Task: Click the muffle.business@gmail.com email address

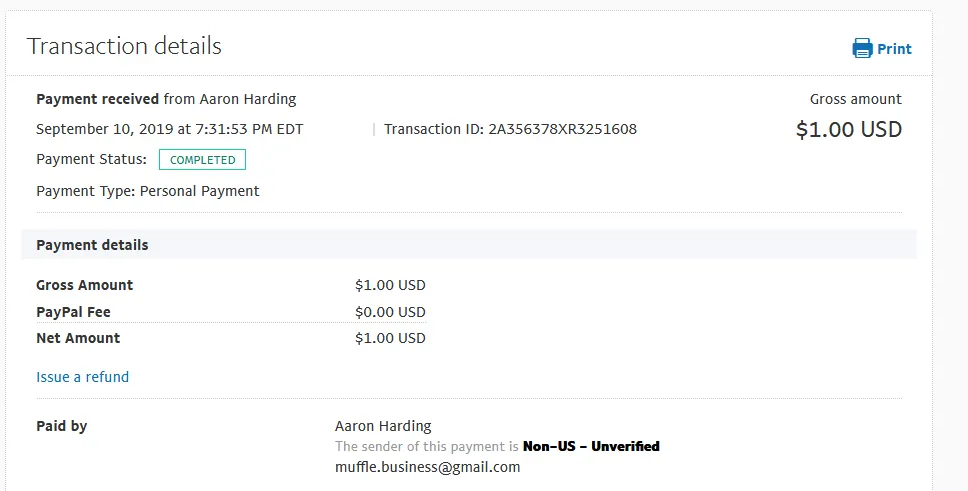Action: pyautogui.click(x=427, y=467)
